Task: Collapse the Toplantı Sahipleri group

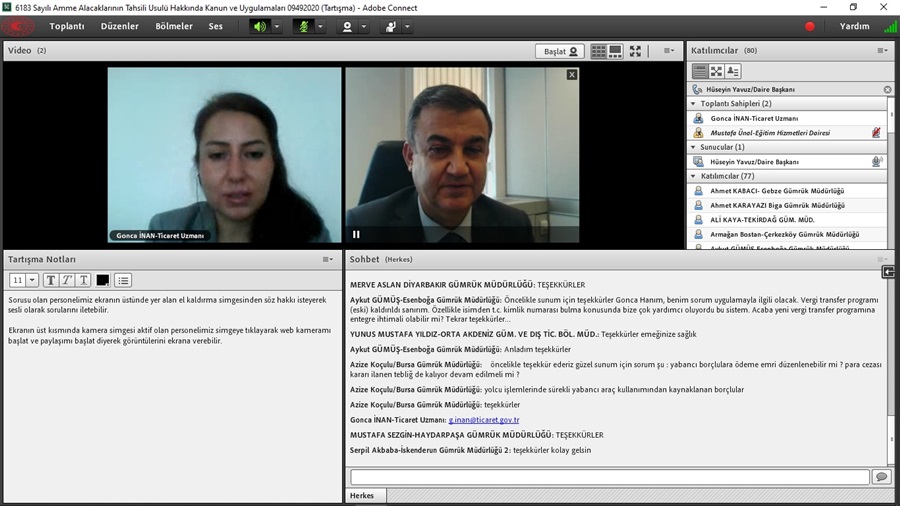Action: point(693,104)
